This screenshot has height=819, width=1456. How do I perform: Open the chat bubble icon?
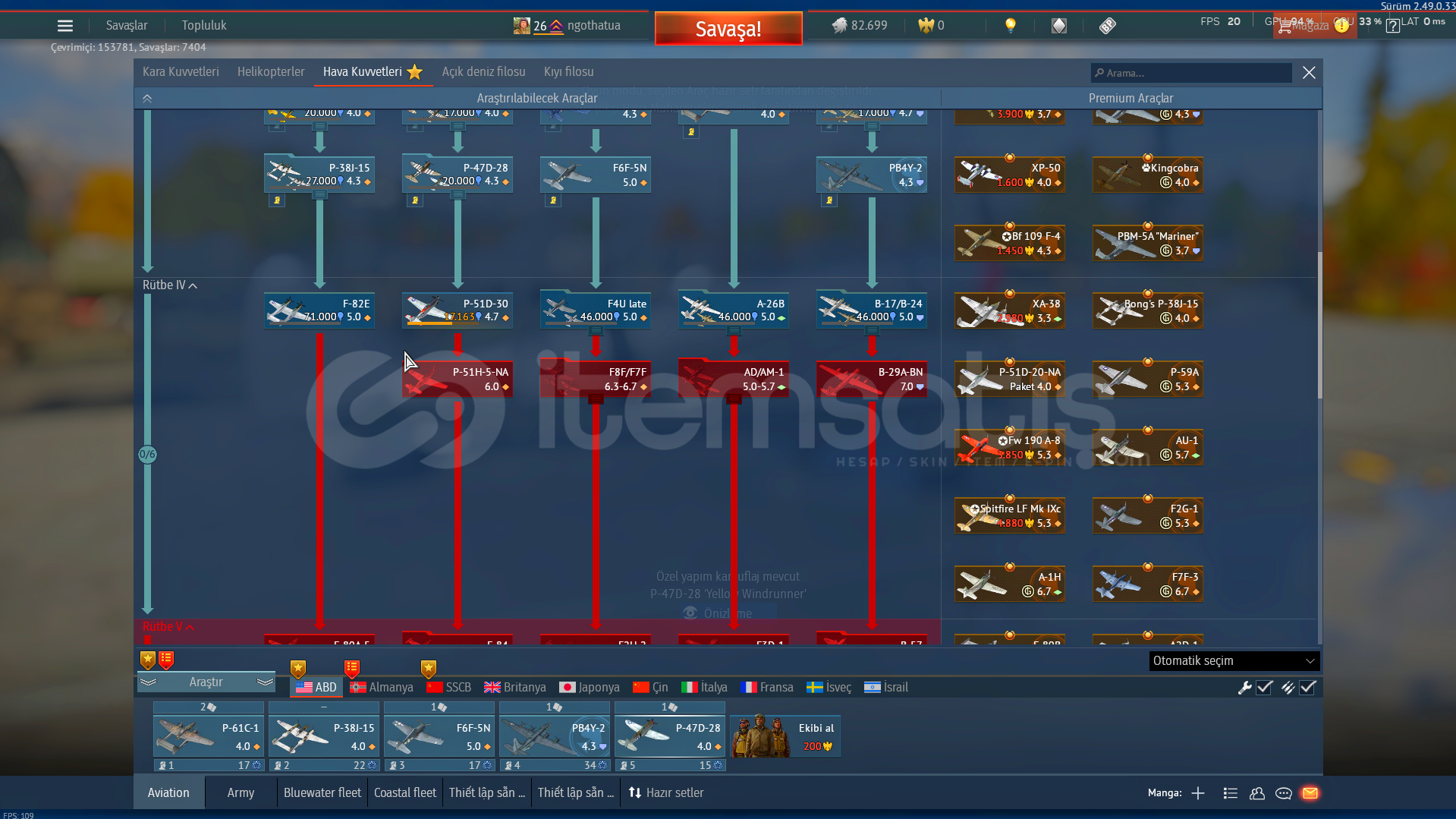click(x=1284, y=793)
